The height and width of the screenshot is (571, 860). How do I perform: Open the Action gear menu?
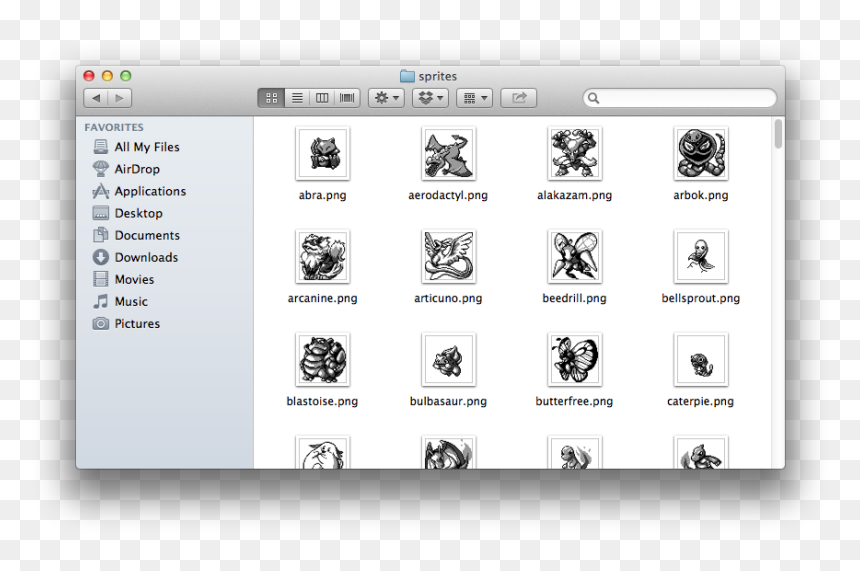(x=386, y=98)
